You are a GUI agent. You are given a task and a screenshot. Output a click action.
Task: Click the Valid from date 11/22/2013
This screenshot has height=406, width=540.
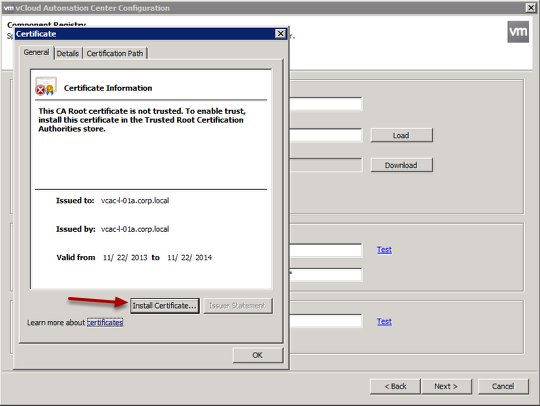125,258
